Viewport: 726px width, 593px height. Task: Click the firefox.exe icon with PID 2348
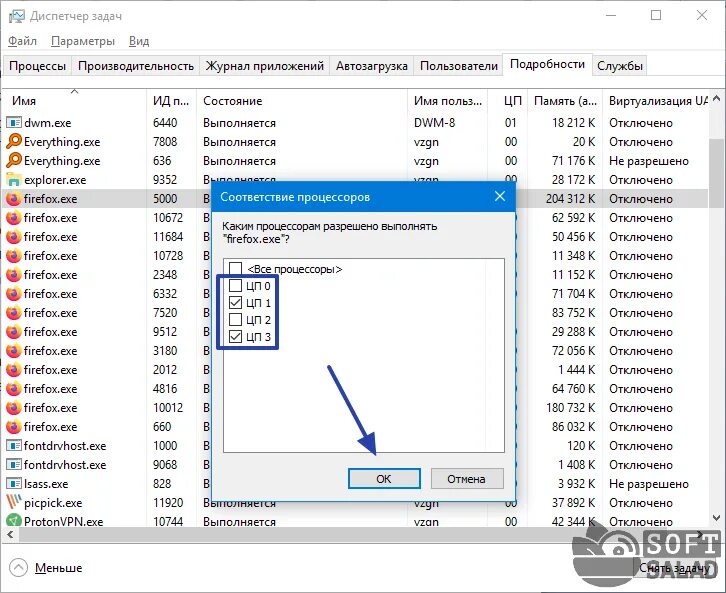click(x=14, y=275)
